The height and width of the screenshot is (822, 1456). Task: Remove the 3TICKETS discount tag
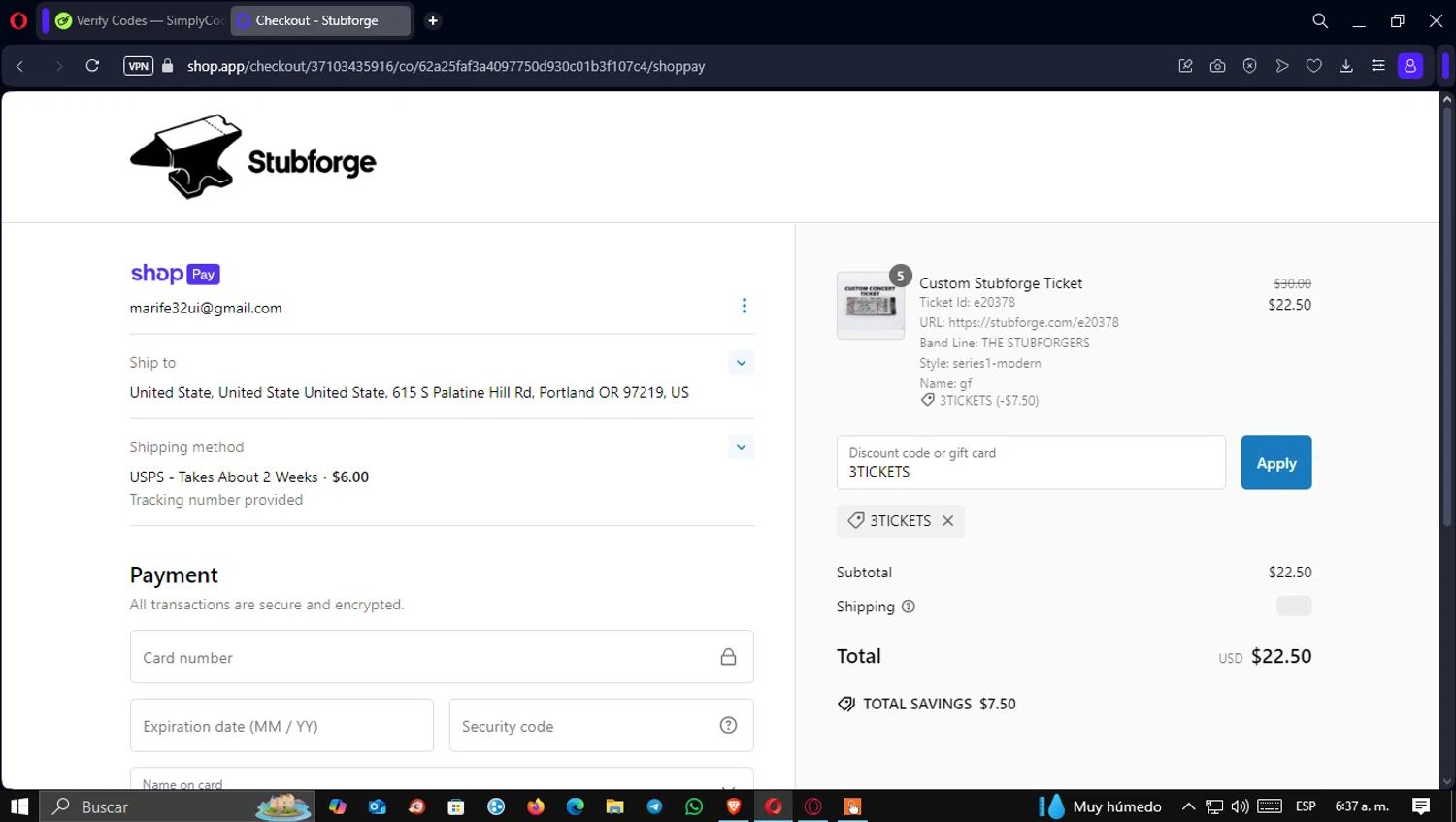948,521
